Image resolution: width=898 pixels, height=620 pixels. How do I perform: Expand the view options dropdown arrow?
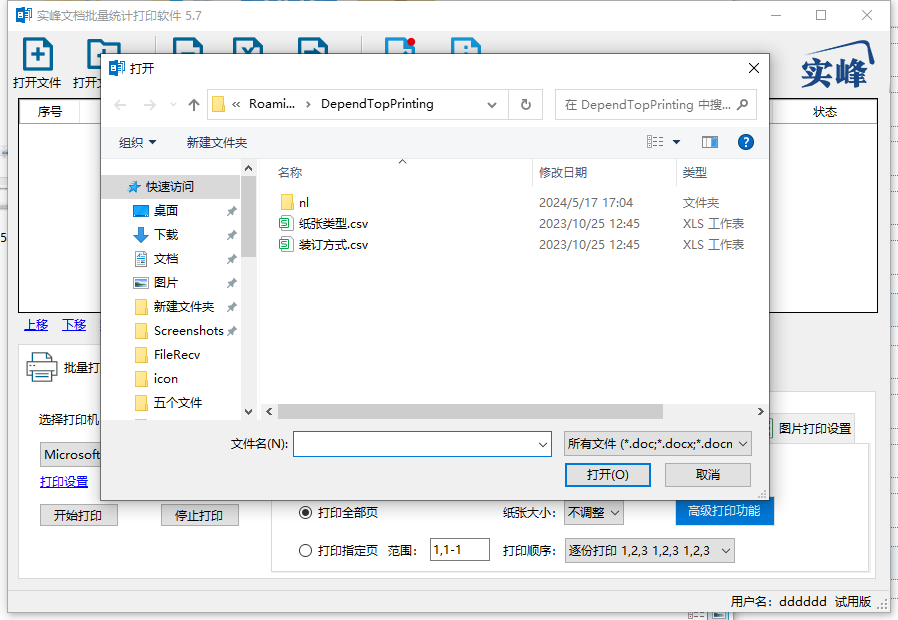(x=676, y=141)
